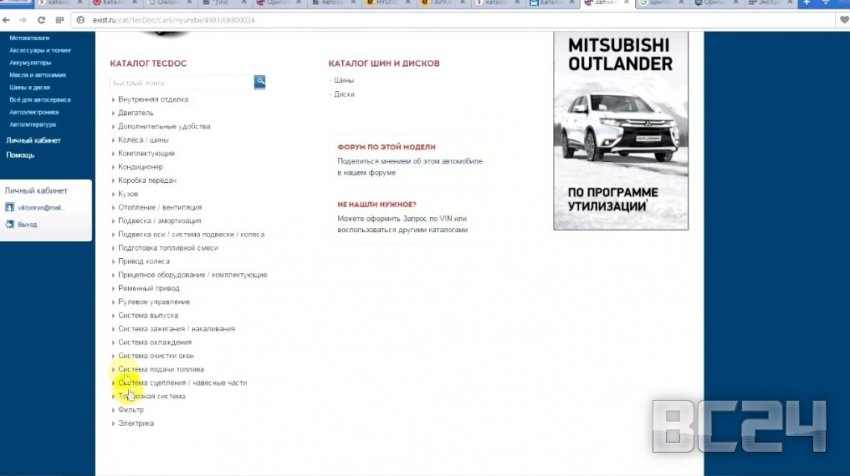Open the Система охлаждения tree item
The height and width of the screenshot is (476, 850).
pyautogui.click(x=154, y=342)
